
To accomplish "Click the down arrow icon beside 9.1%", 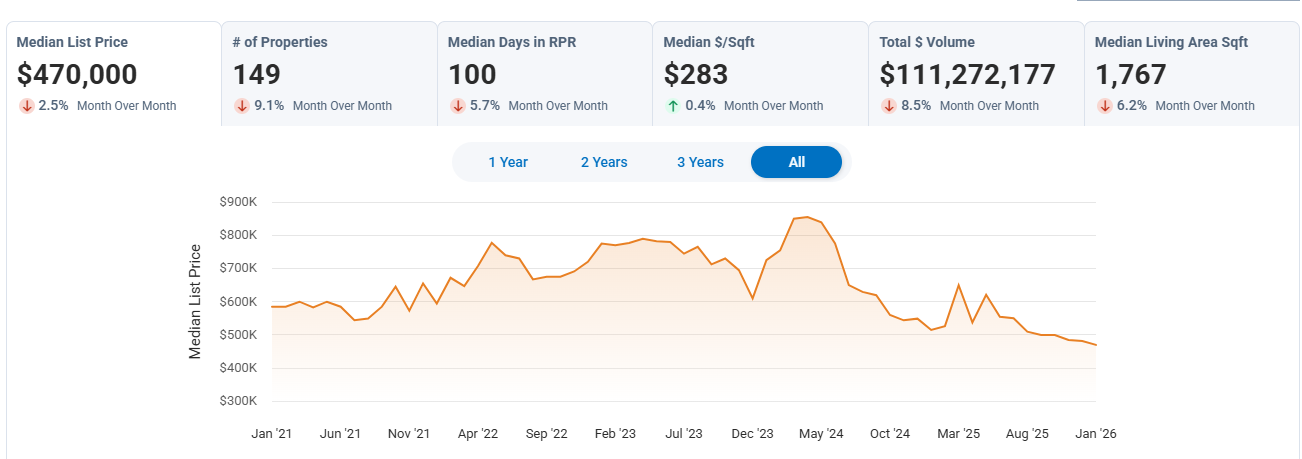I will (x=242, y=106).
